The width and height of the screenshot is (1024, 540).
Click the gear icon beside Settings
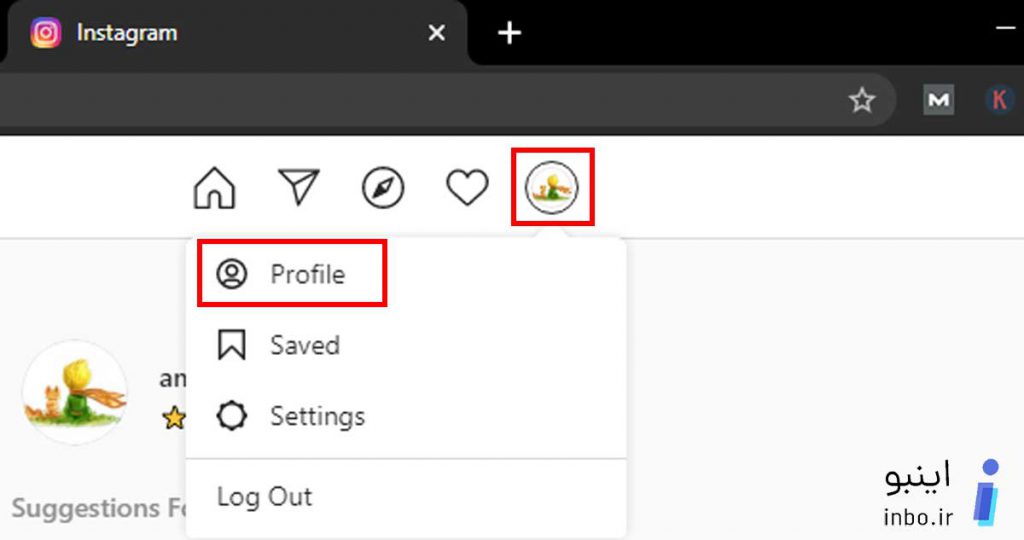coord(232,416)
